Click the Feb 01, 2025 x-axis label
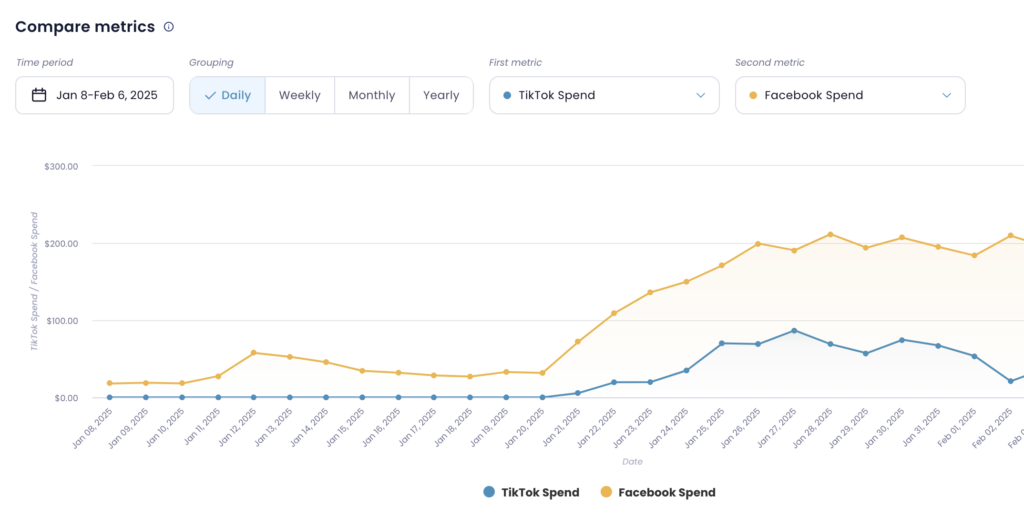 click(959, 429)
